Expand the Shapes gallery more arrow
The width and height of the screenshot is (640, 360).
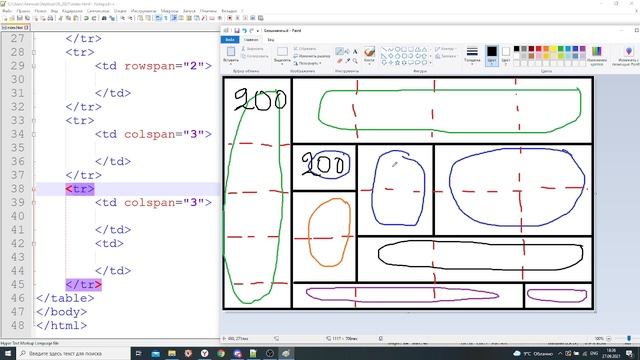click(x=430, y=63)
